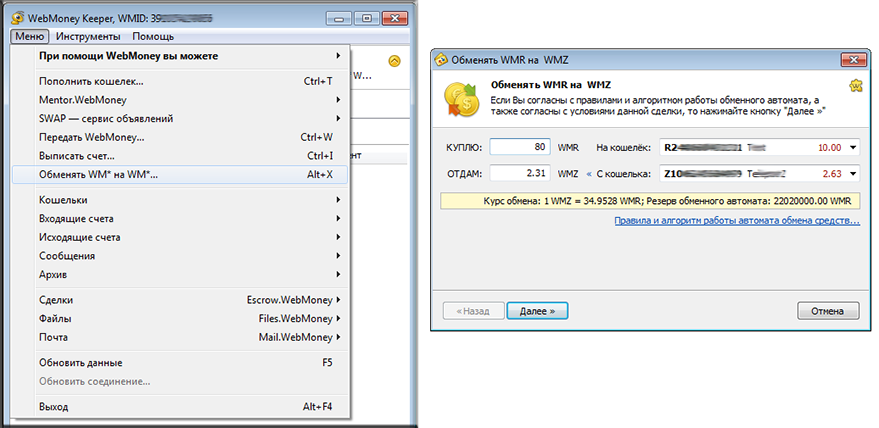Choose Пополнить кошелек... menu entry

pyautogui.click(x=179, y=81)
